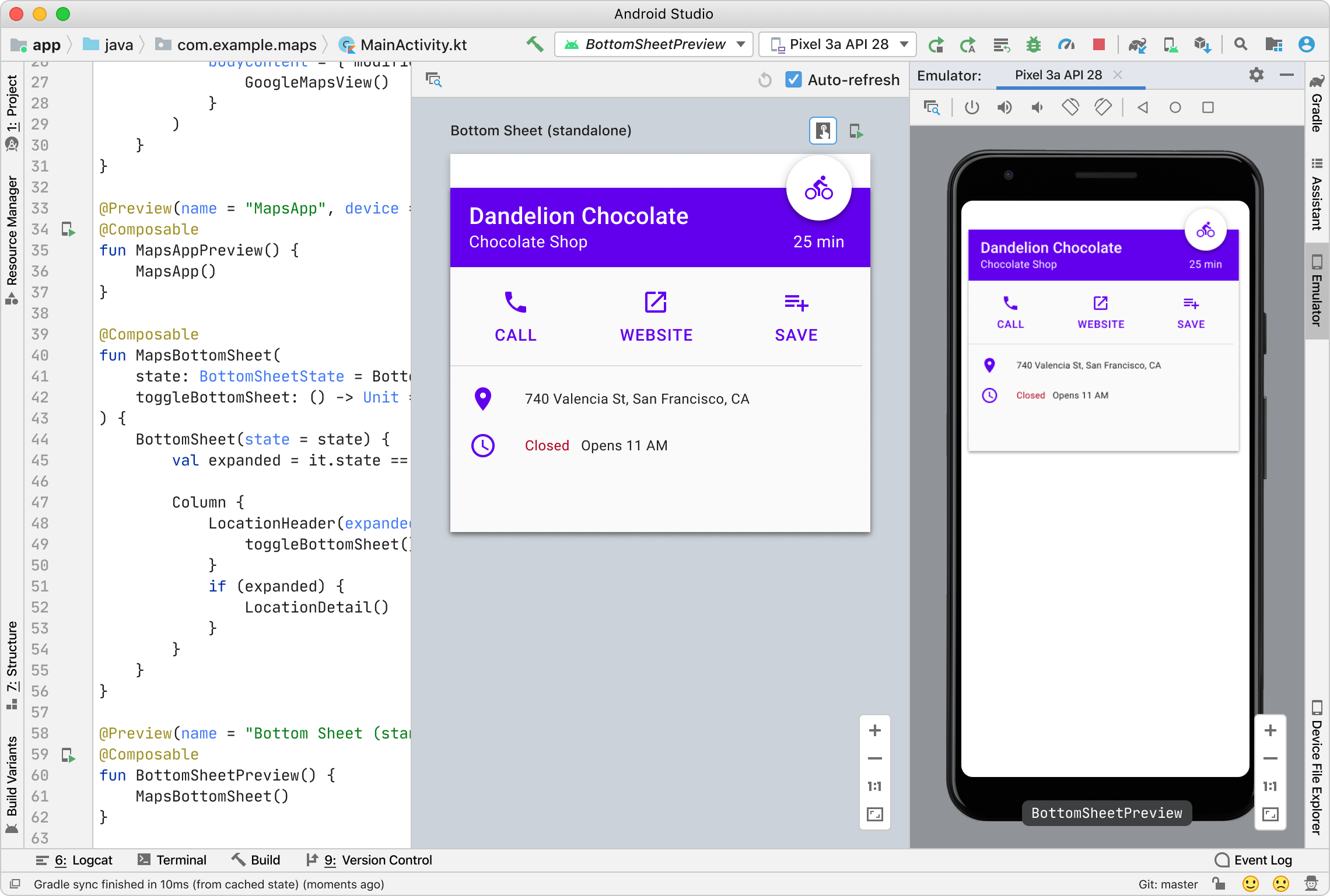Open the Build Variants side tab
Image resolution: width=1330 pixels, height=896 pixels.
[x=12, y=785]
